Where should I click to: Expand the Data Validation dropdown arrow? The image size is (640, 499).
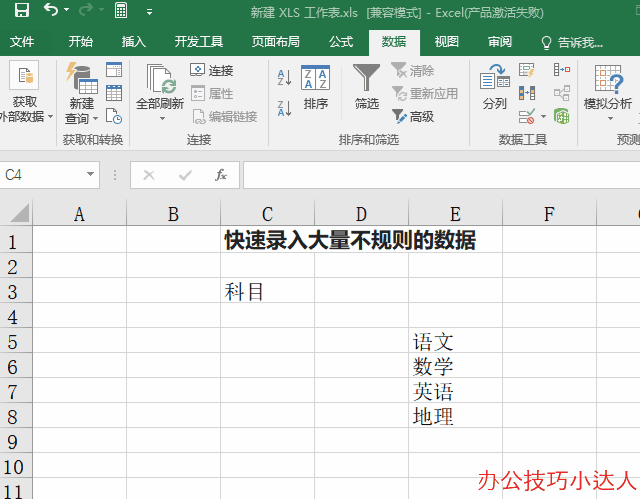543,117
